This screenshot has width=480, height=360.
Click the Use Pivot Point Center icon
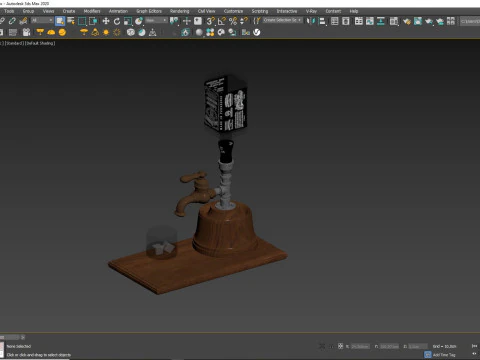click(174, 21)
